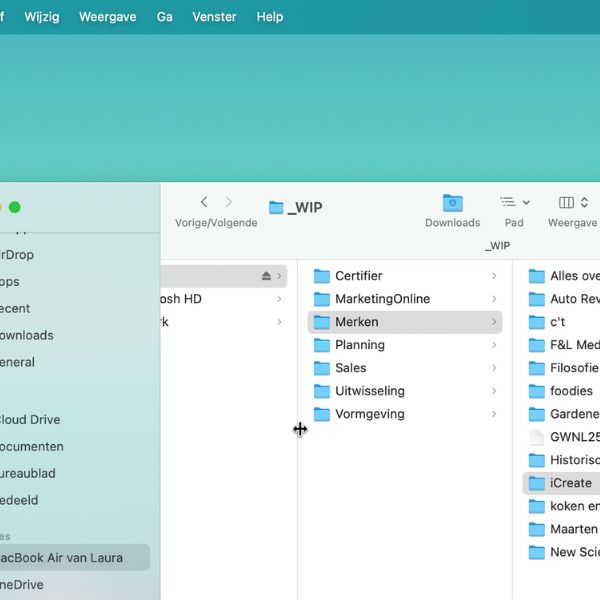Click the Downloads folder toolbar icon

452,203
